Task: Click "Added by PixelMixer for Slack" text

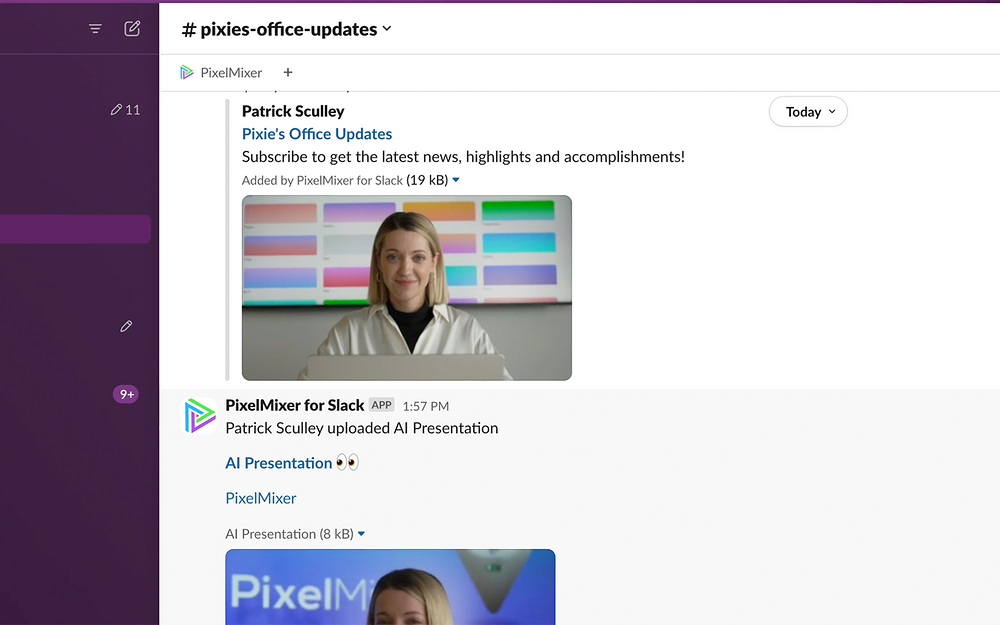Action: click(322, 180)
